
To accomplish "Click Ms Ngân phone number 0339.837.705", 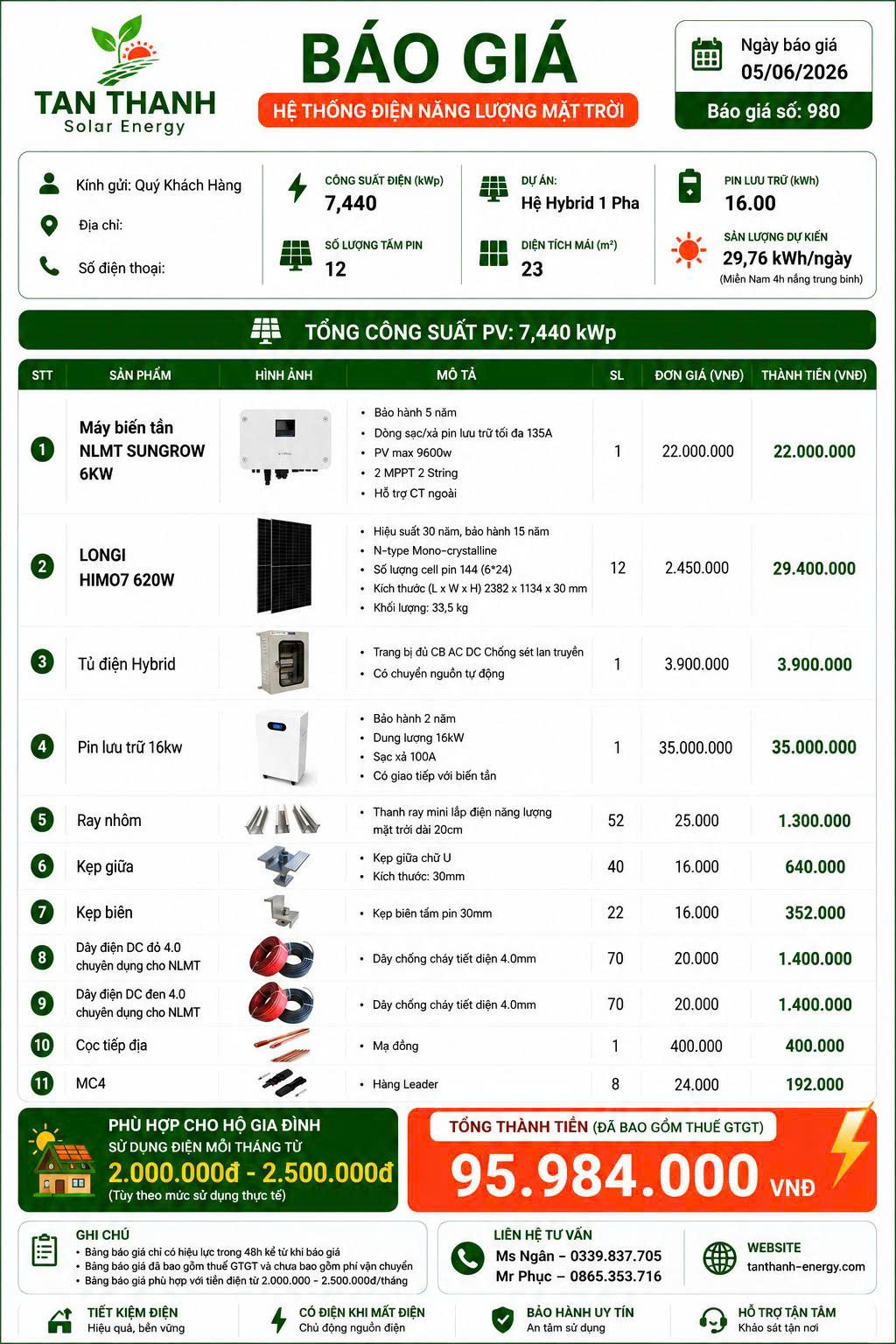I will [x=616, y=1256].
